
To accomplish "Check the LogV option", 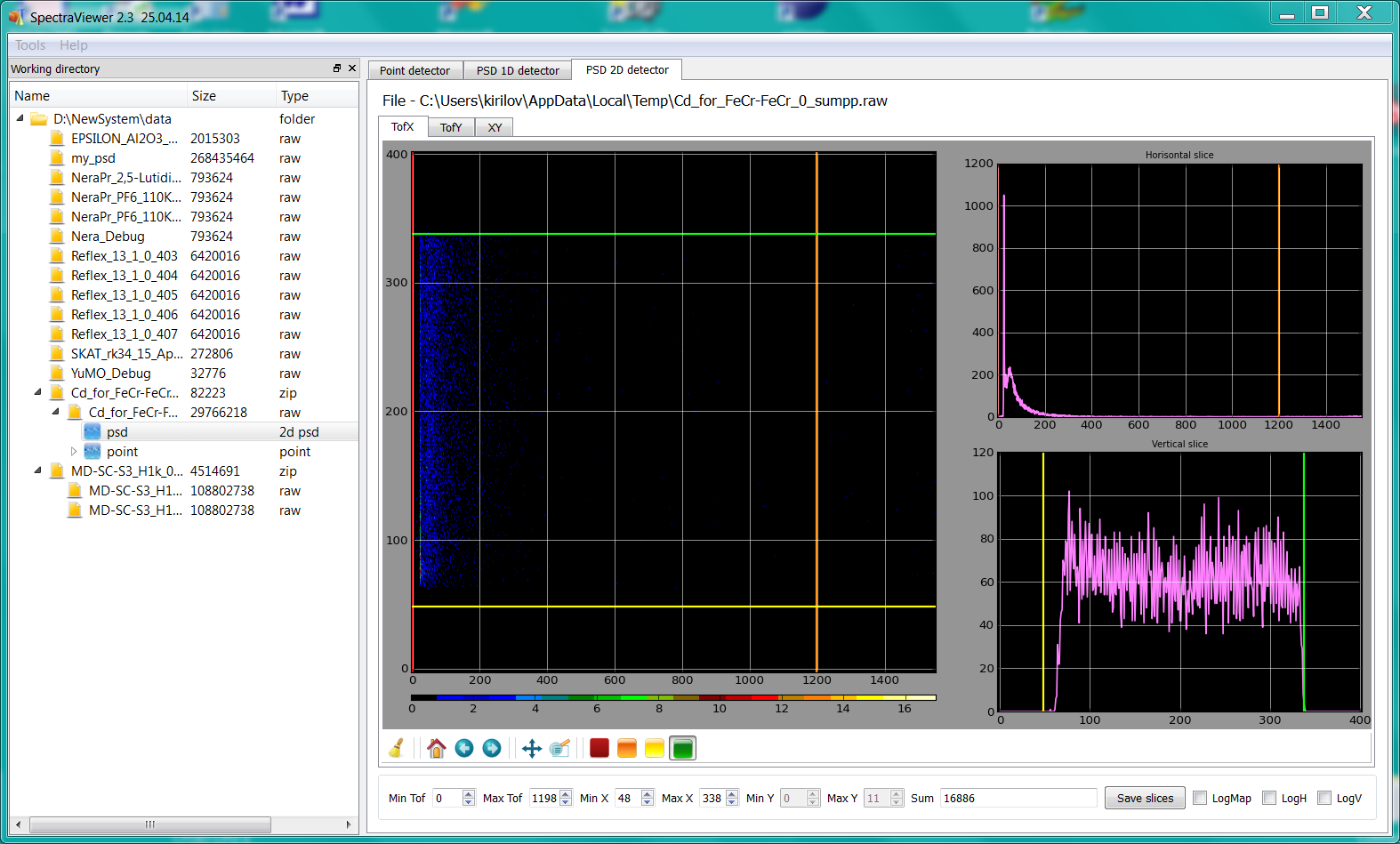I will click(1324, 798).
